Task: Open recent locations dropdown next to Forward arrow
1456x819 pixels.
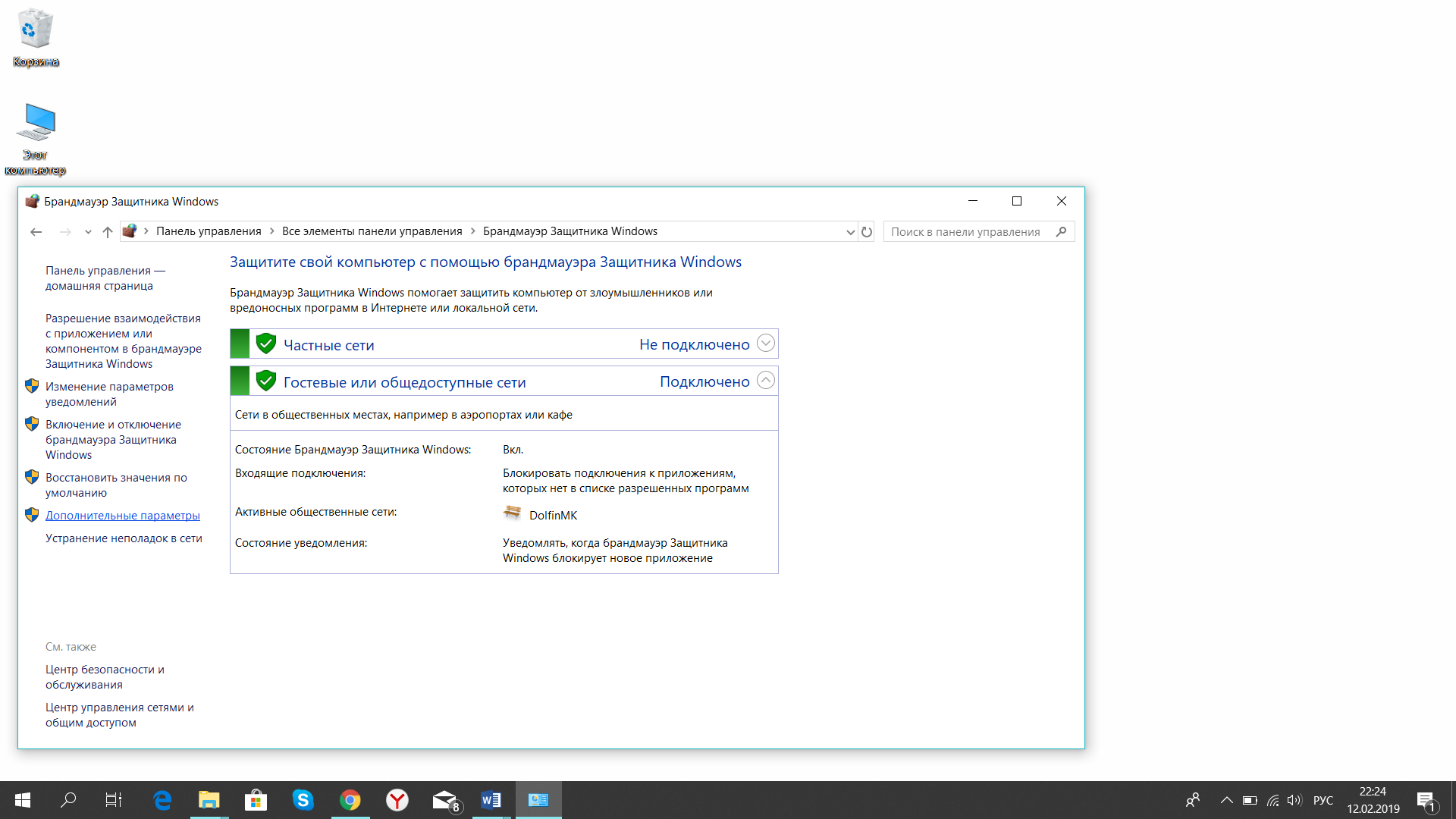Action: (88, 232)
